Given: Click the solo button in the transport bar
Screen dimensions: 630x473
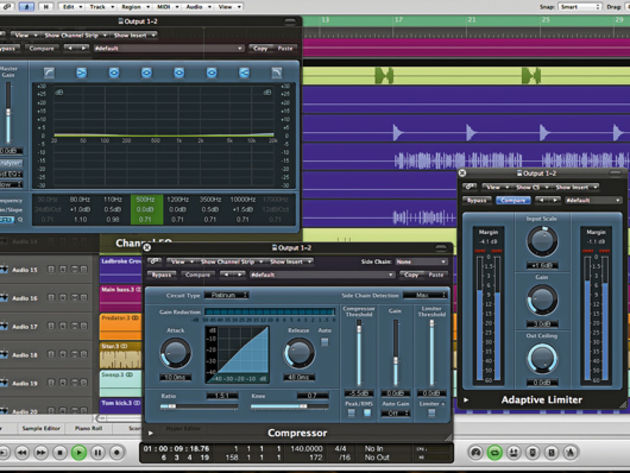Looking at the screenshot, I should click(x=551, y=453).
